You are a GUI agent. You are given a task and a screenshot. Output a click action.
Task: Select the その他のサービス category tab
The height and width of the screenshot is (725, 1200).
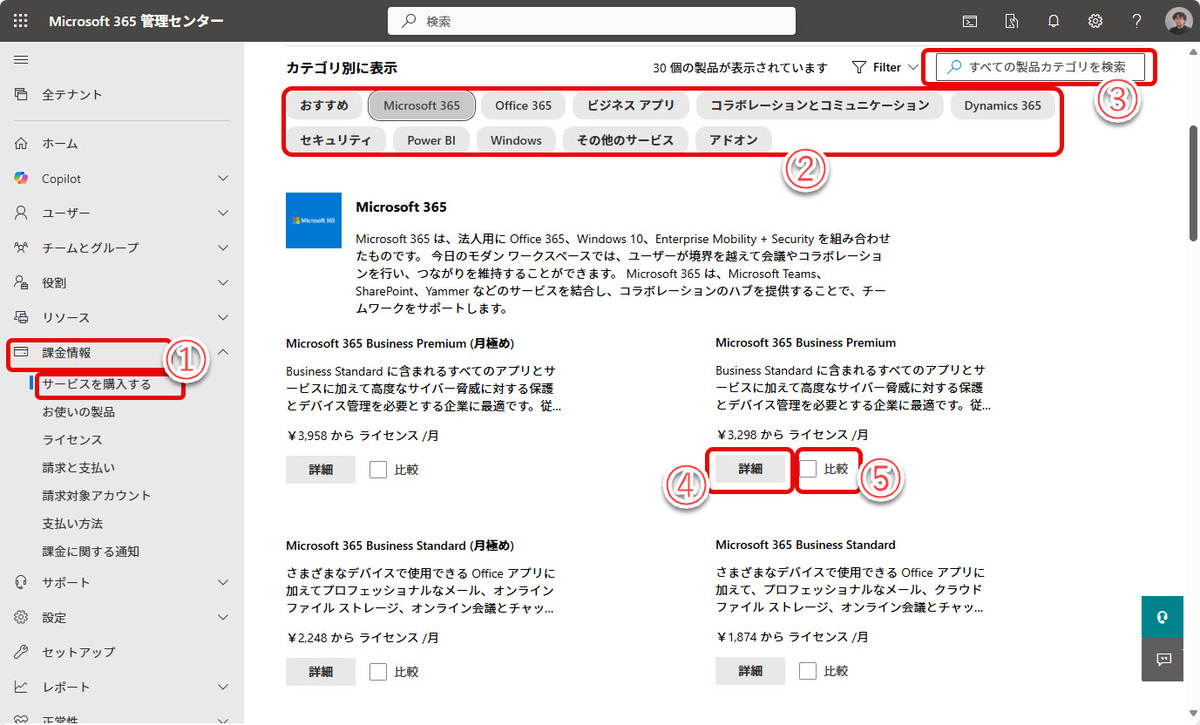point(625,140)
